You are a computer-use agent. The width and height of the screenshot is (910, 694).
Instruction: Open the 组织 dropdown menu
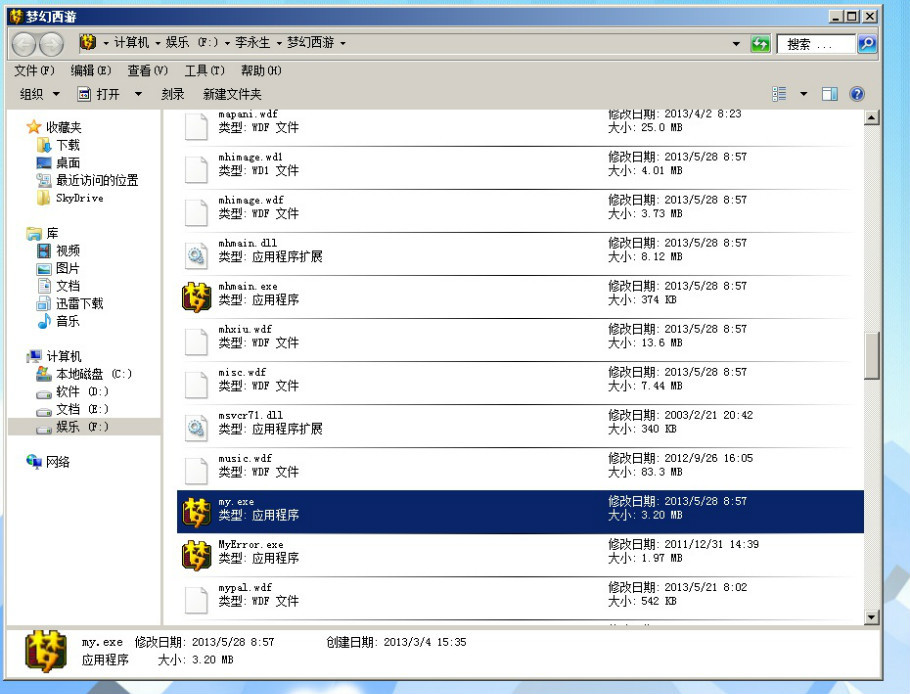click(39, 94)
